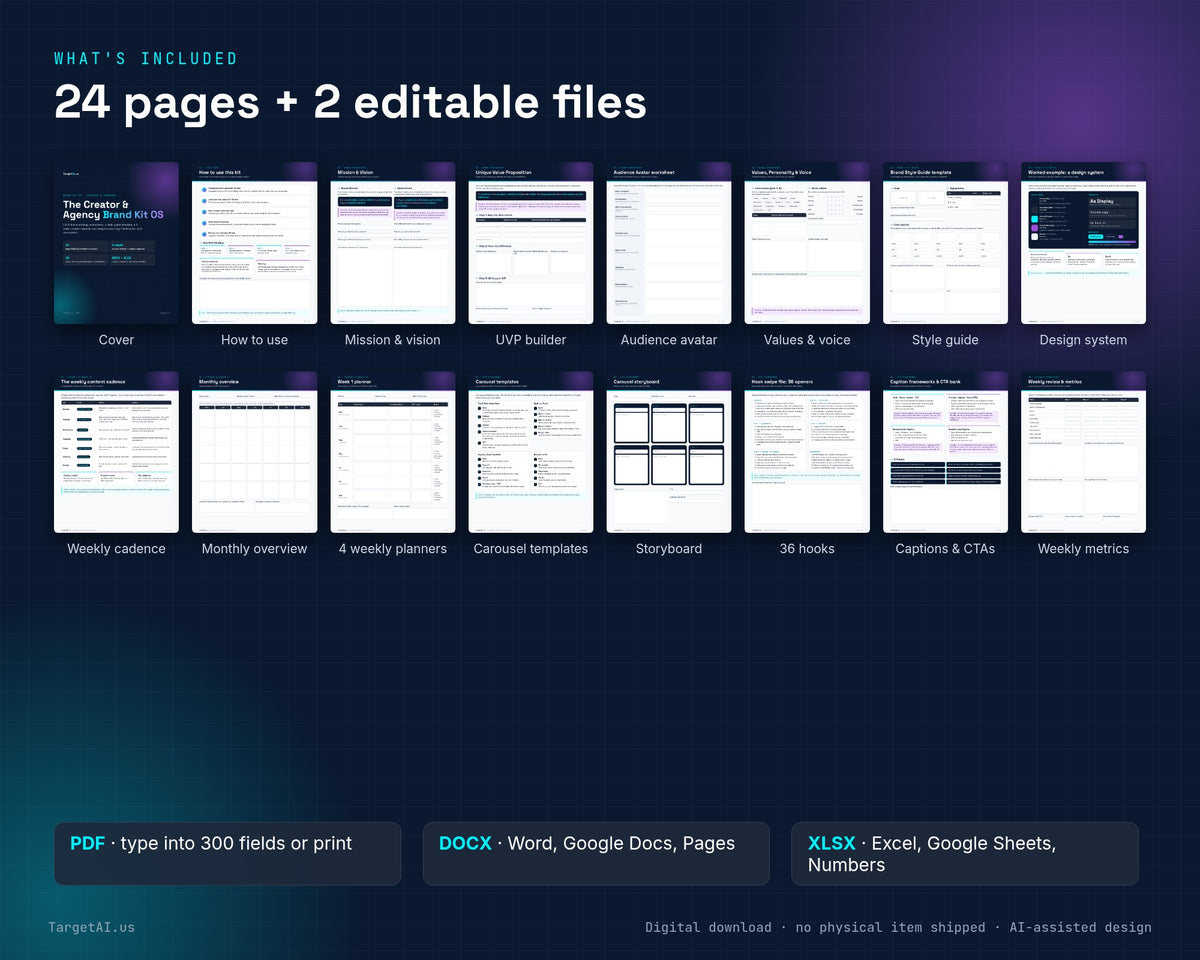The image size is (1200, 960).
Task: Click the "4 weekly planners" caption text
Action: [393, 549]
